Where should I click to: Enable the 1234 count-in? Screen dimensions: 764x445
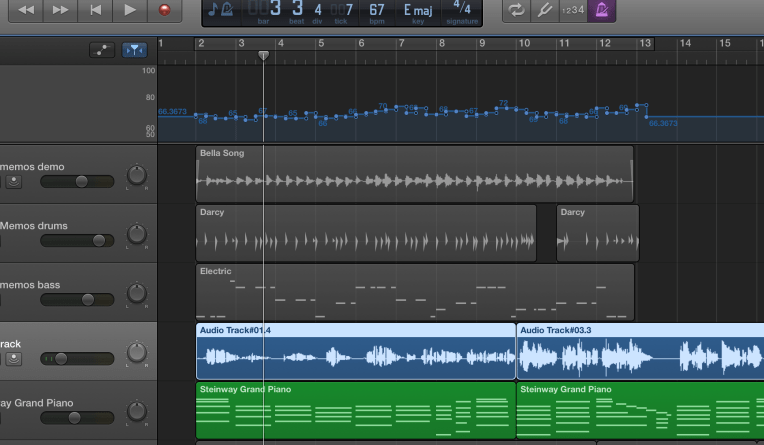(x=574, y=10)
